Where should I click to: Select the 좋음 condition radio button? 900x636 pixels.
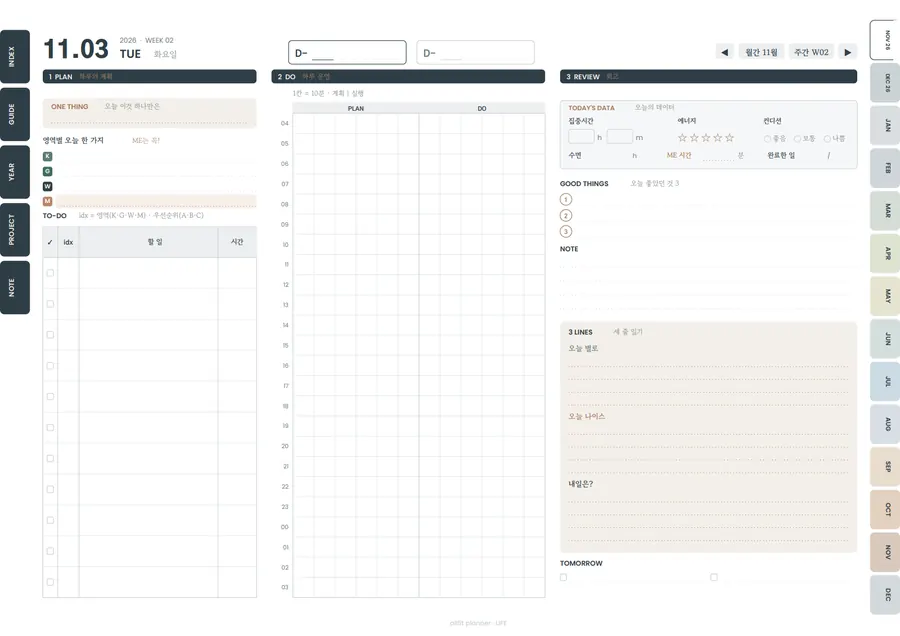coord(767,139)
